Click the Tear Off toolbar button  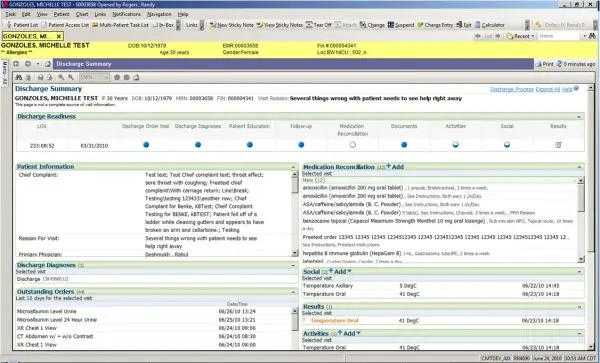coord(319,25)
